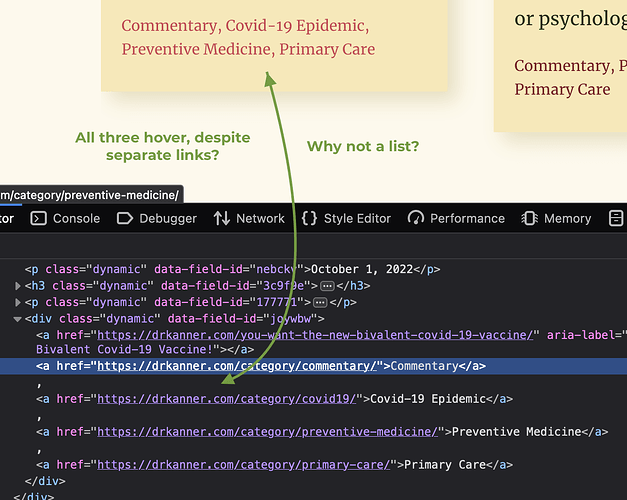This screenshot has height=500, width=627.
Task: Open the category/preventive-medicine href link
Action: click(268, 432)
